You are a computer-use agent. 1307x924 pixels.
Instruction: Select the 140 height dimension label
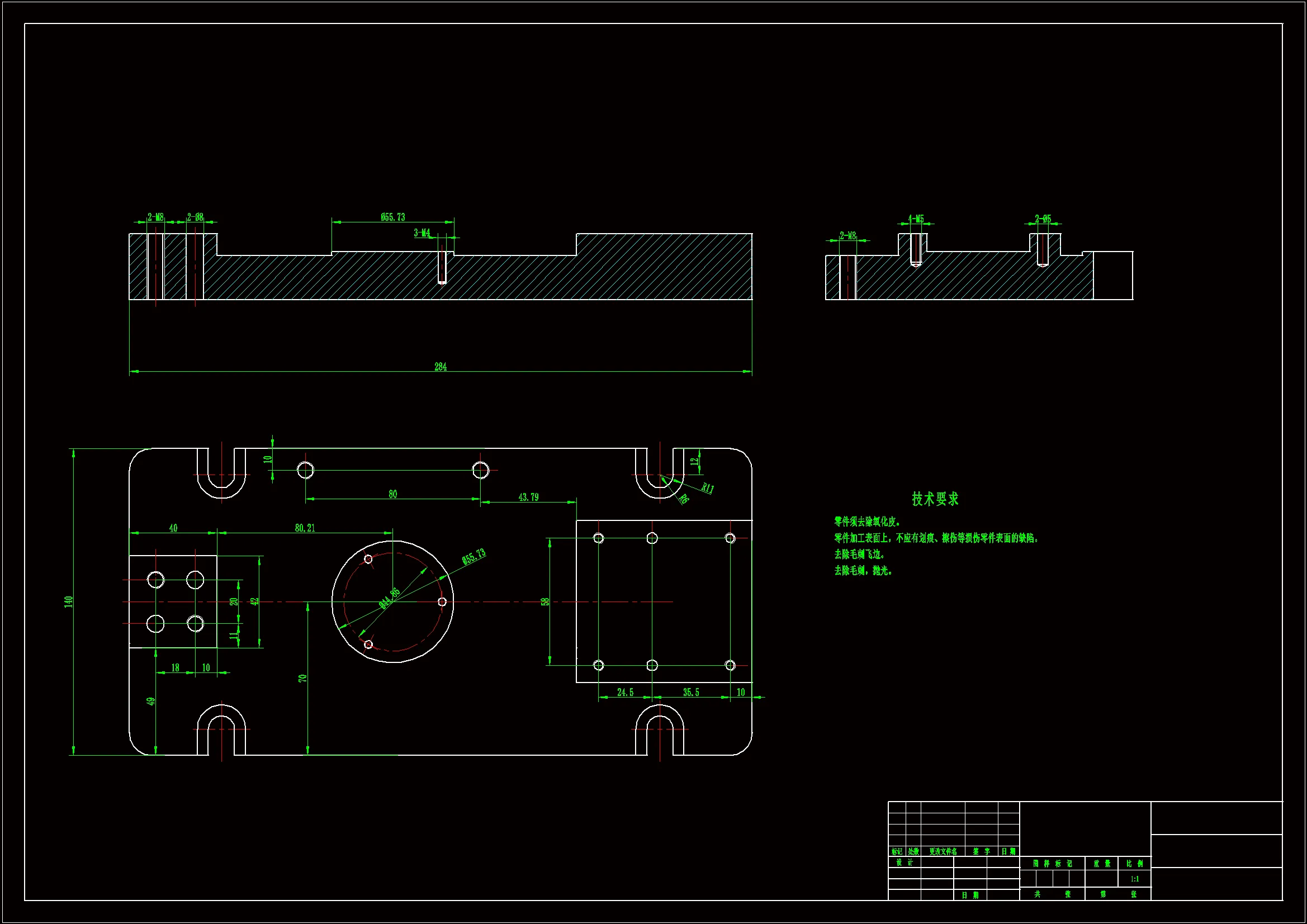[69, 601]
